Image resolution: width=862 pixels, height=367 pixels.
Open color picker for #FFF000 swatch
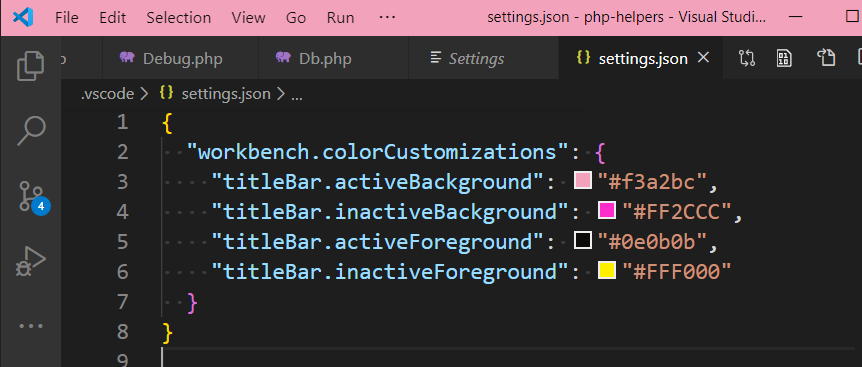tap(607, 271)
